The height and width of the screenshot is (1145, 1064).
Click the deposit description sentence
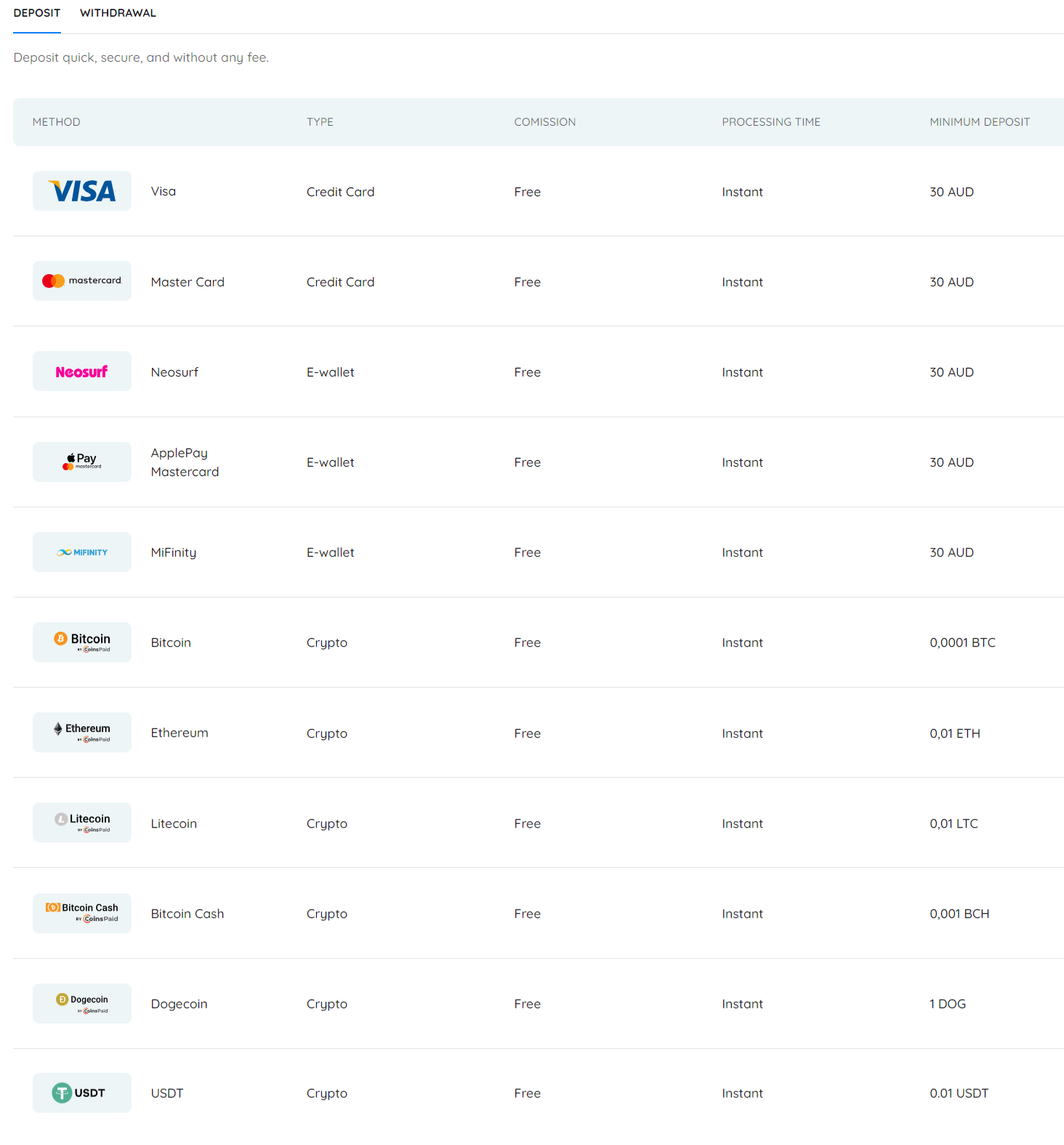(x=141, y=57)
